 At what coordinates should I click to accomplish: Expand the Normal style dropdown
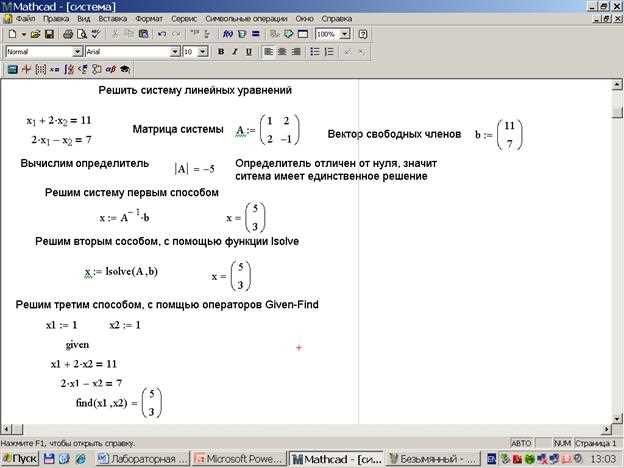(77, 52)
